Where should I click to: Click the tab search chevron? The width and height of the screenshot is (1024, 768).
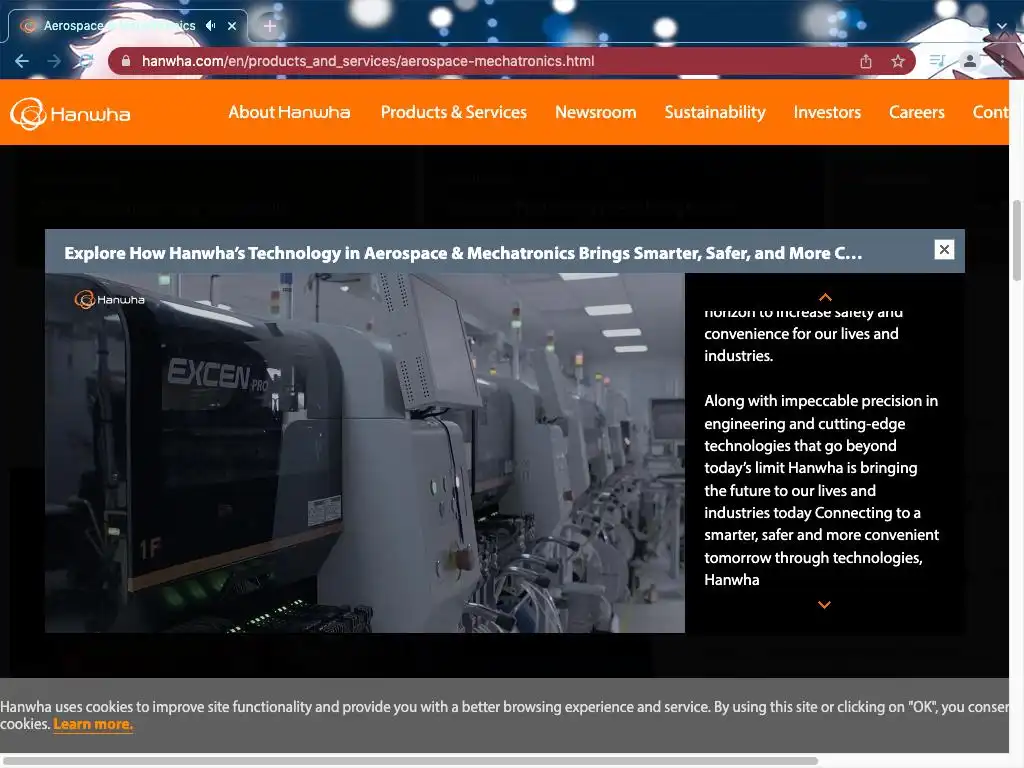pos(1002,26)
